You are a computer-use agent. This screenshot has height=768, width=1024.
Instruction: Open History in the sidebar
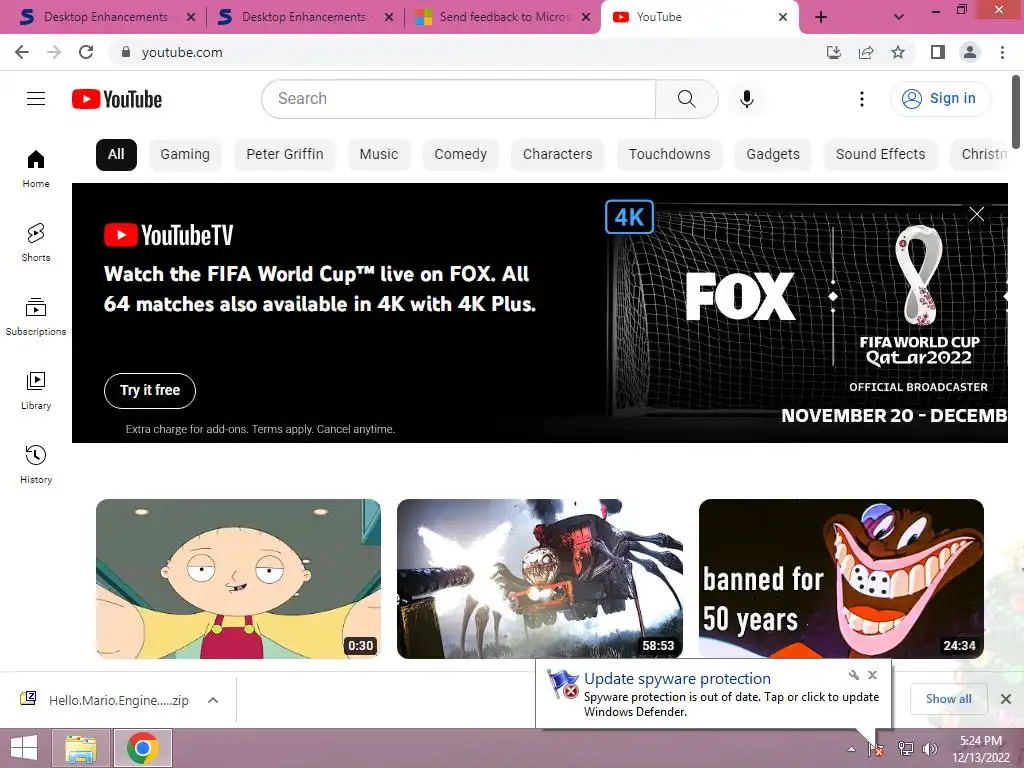(36, 464)
